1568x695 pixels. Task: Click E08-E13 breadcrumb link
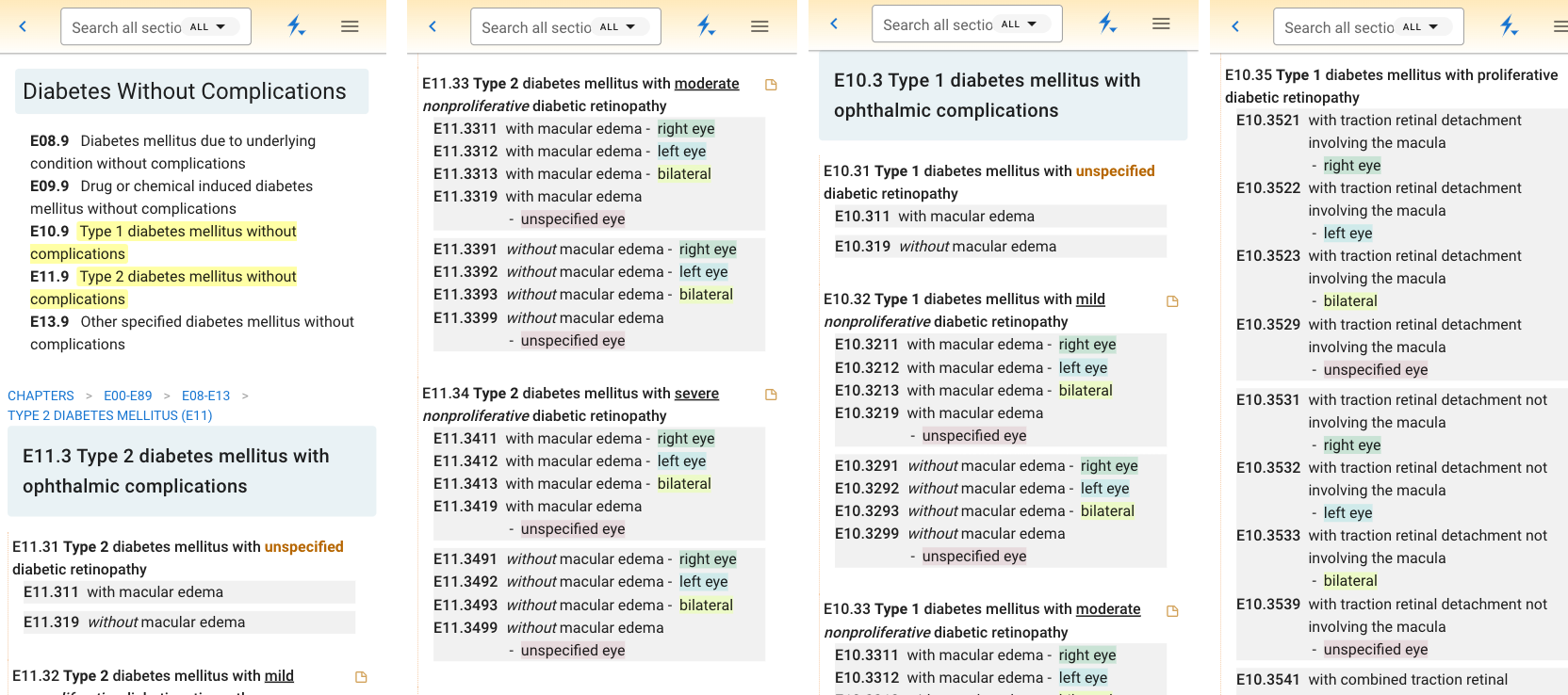click(205, 396)
